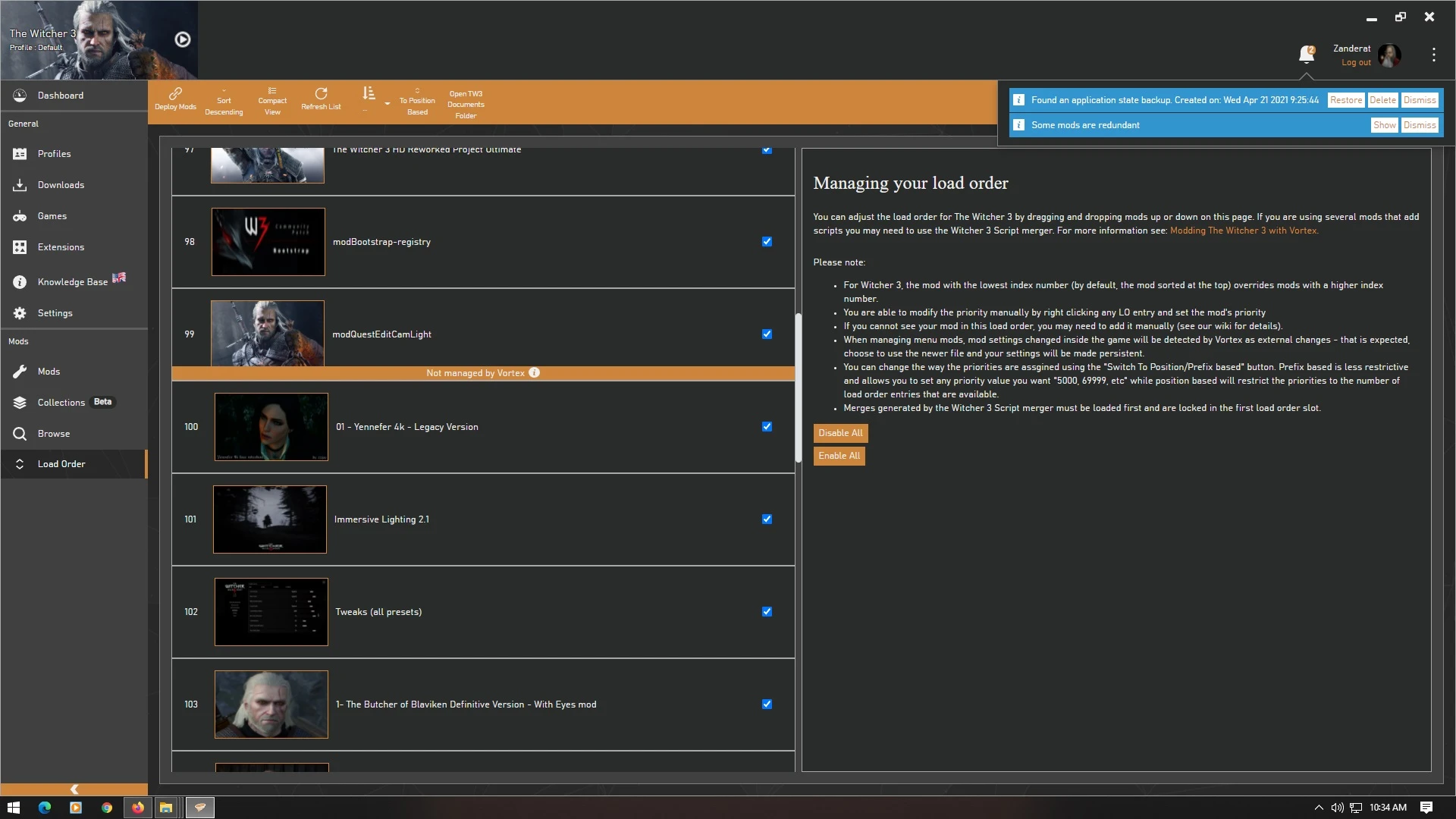The width and height of the screenshot is (1456, 819).
Task: Open Windows Start menu
Action: pyautogui.click(x=14, y=808)
